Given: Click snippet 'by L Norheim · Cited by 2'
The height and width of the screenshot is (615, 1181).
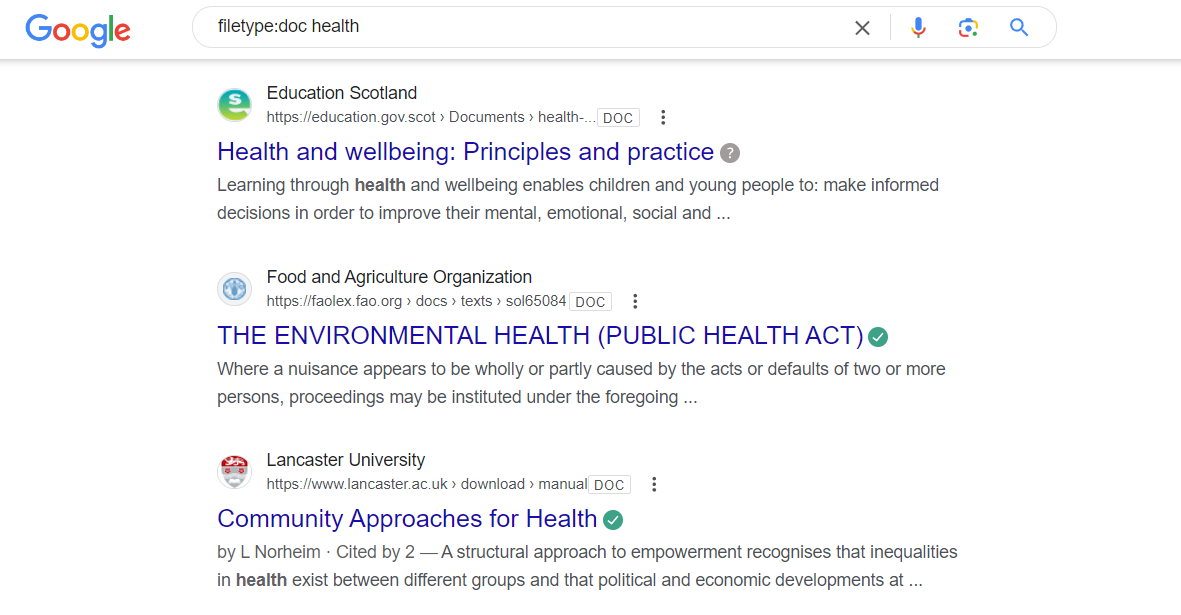Looking at the screenshot, I should (x=587, y=566).
